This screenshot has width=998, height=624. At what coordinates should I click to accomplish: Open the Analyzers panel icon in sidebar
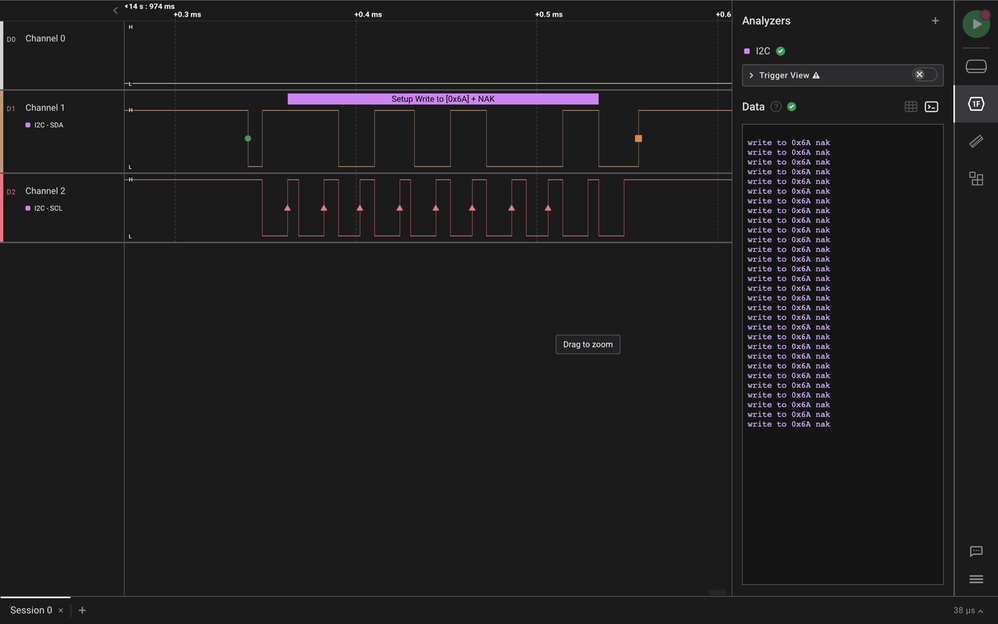tap(976, 103)
